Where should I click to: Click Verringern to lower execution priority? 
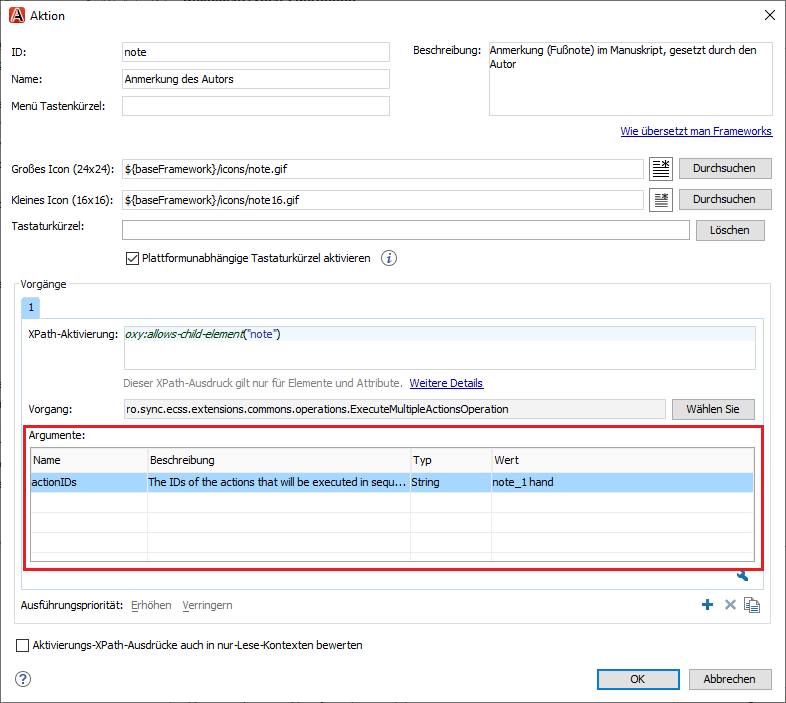208,605
